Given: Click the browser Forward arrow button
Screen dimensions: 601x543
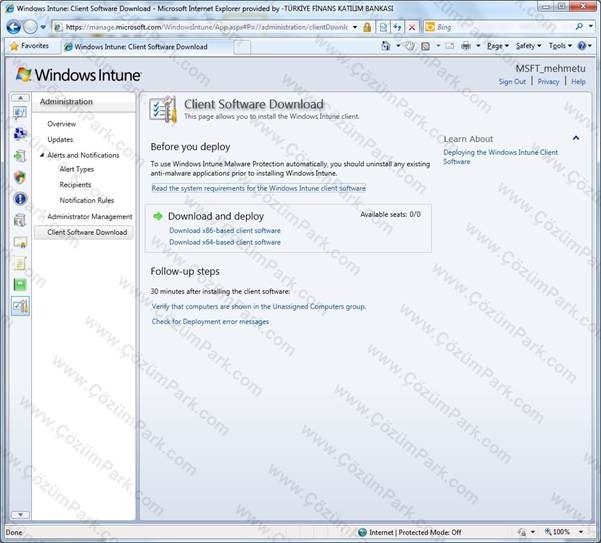Looking at the screenshot, I should tap(30, 27).
